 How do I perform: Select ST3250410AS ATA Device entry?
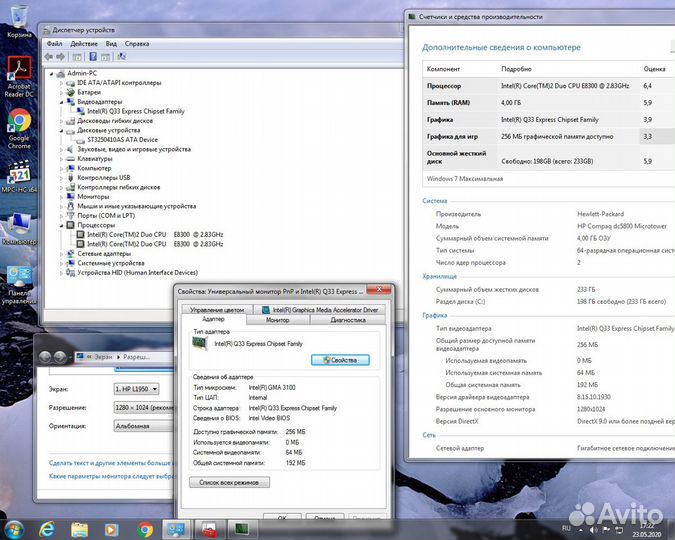[x=122, y=140]
